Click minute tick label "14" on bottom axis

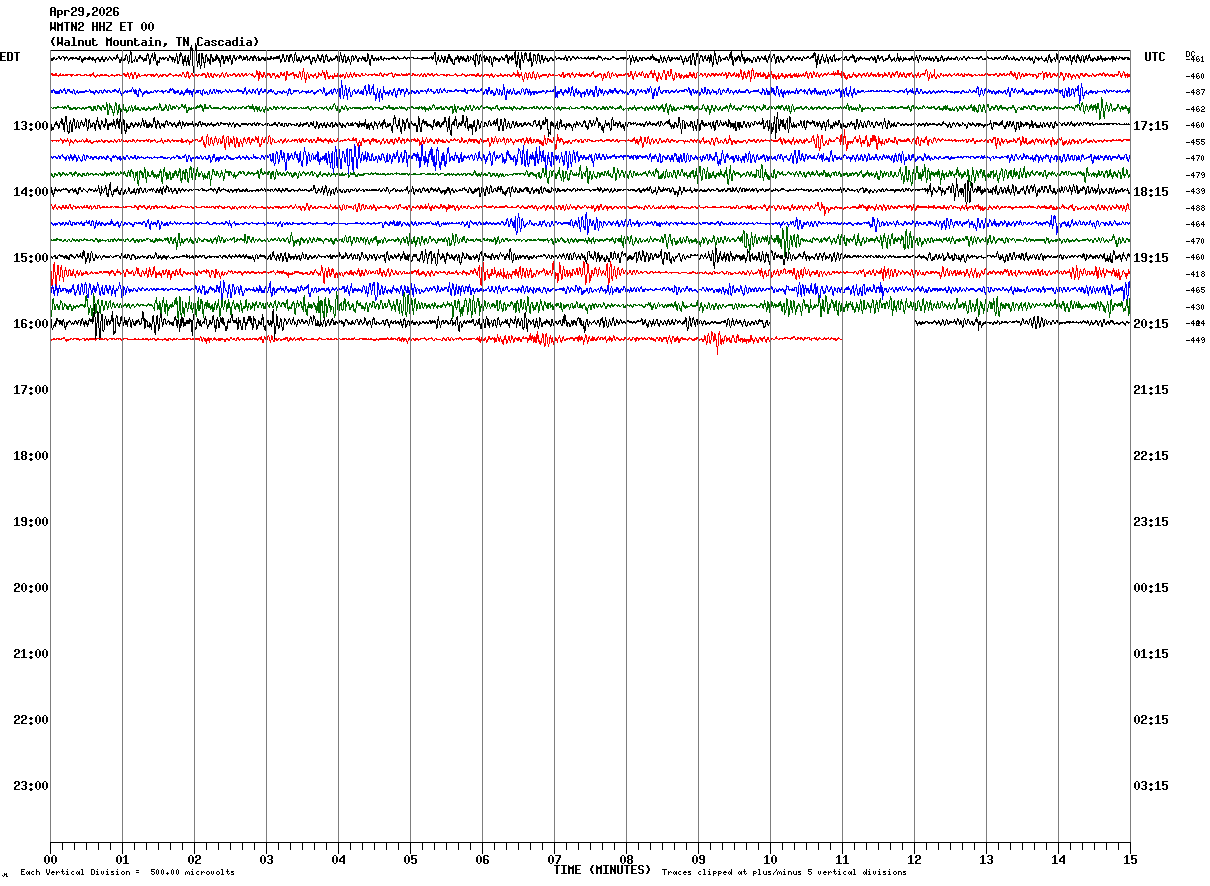(x=1058, y=860)
